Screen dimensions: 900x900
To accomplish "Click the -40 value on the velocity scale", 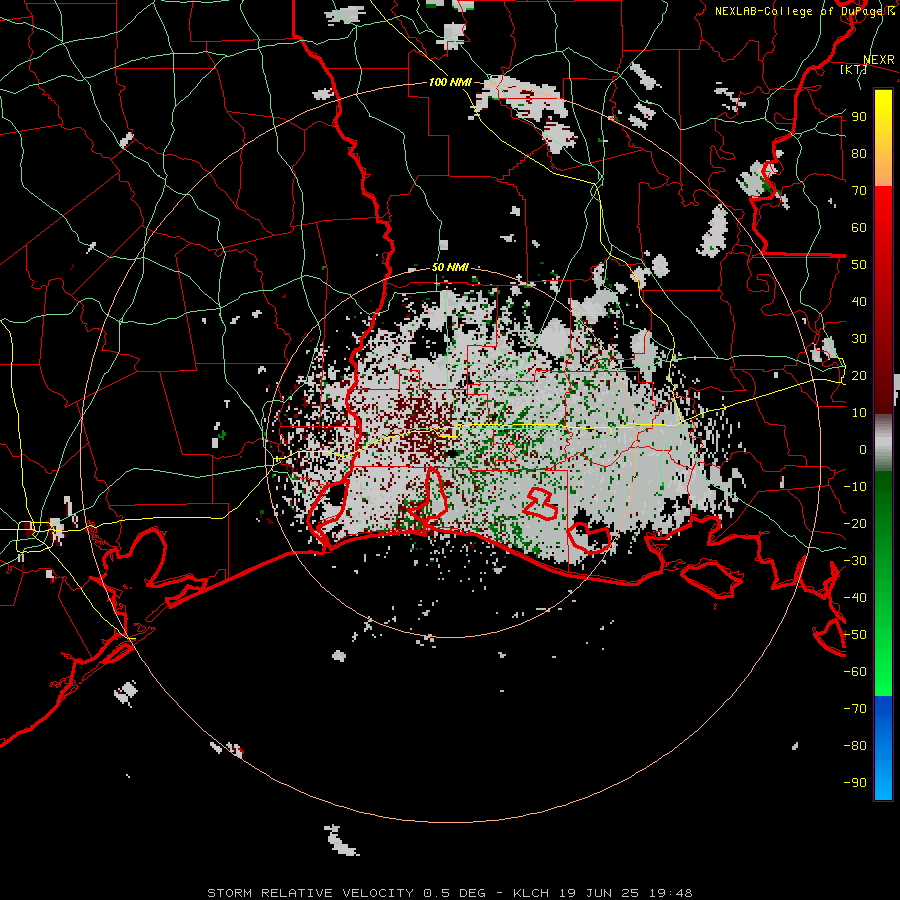I will 855,598.
